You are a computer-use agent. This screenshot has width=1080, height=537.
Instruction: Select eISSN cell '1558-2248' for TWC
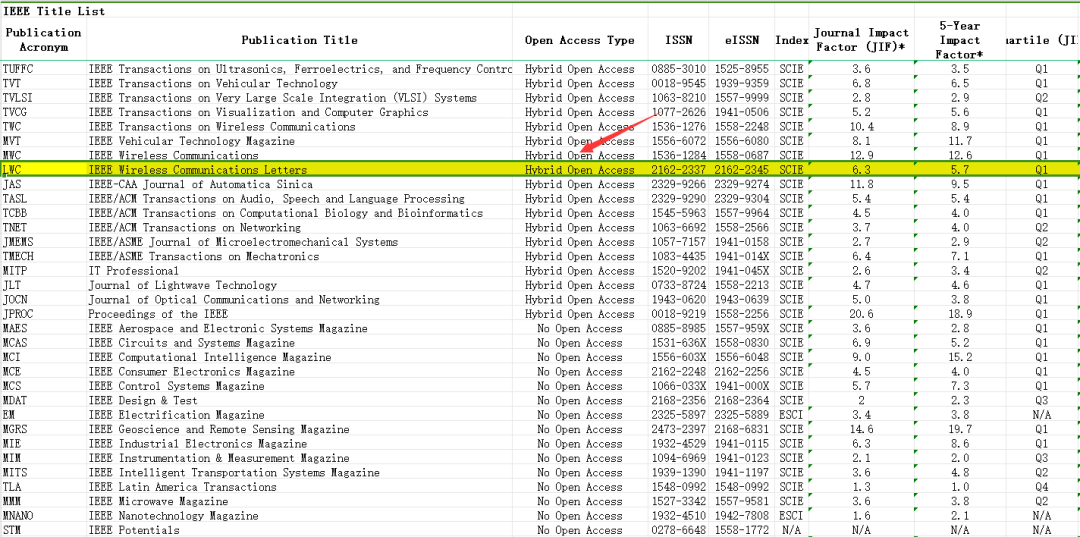click(x=742, y=127)
